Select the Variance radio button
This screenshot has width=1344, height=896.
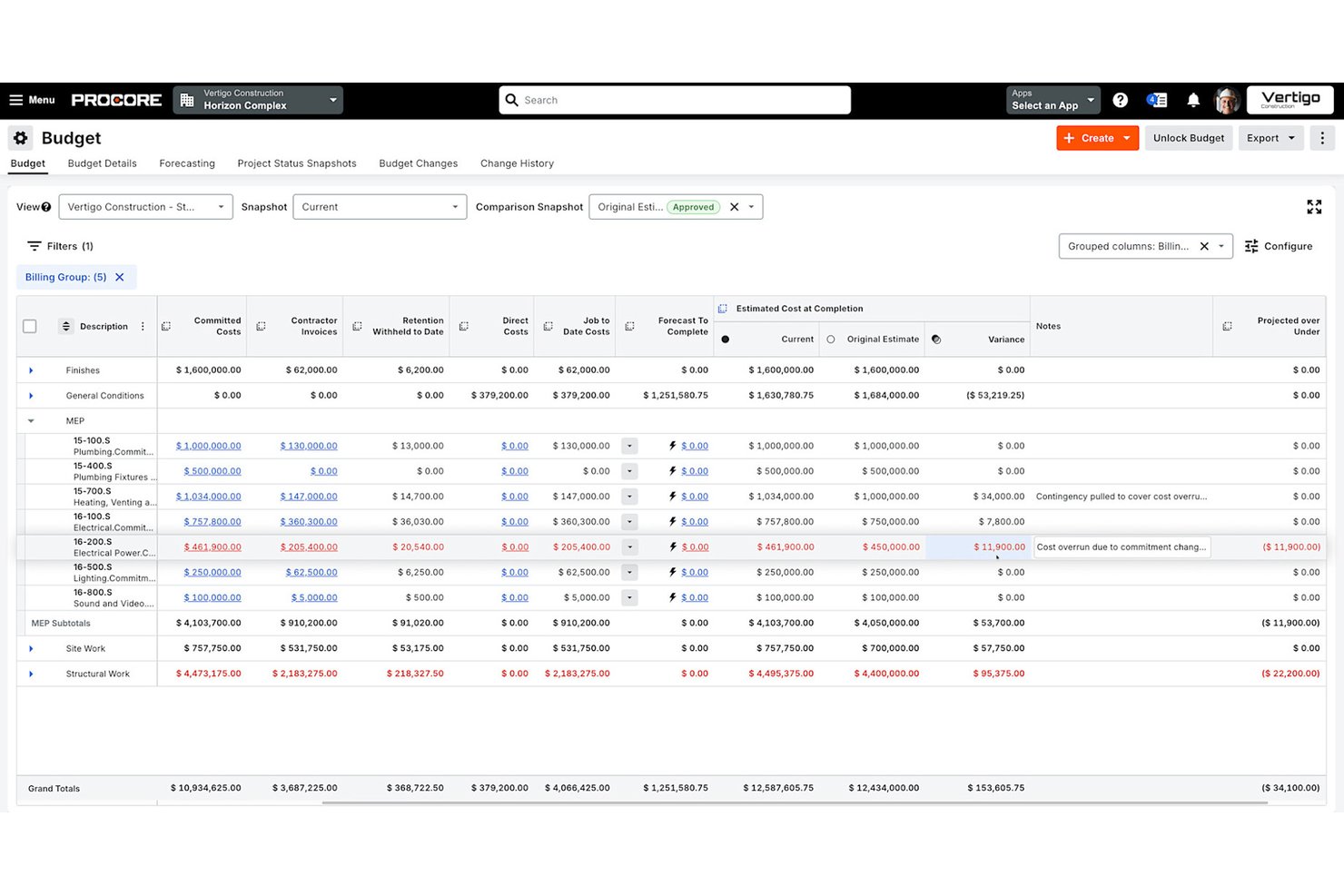936,340
